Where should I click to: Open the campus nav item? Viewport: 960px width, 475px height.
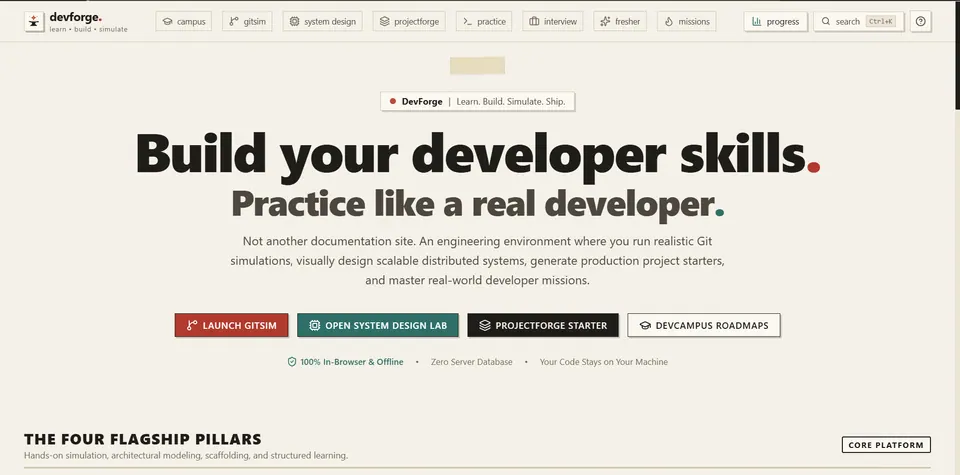pos(184,21)
